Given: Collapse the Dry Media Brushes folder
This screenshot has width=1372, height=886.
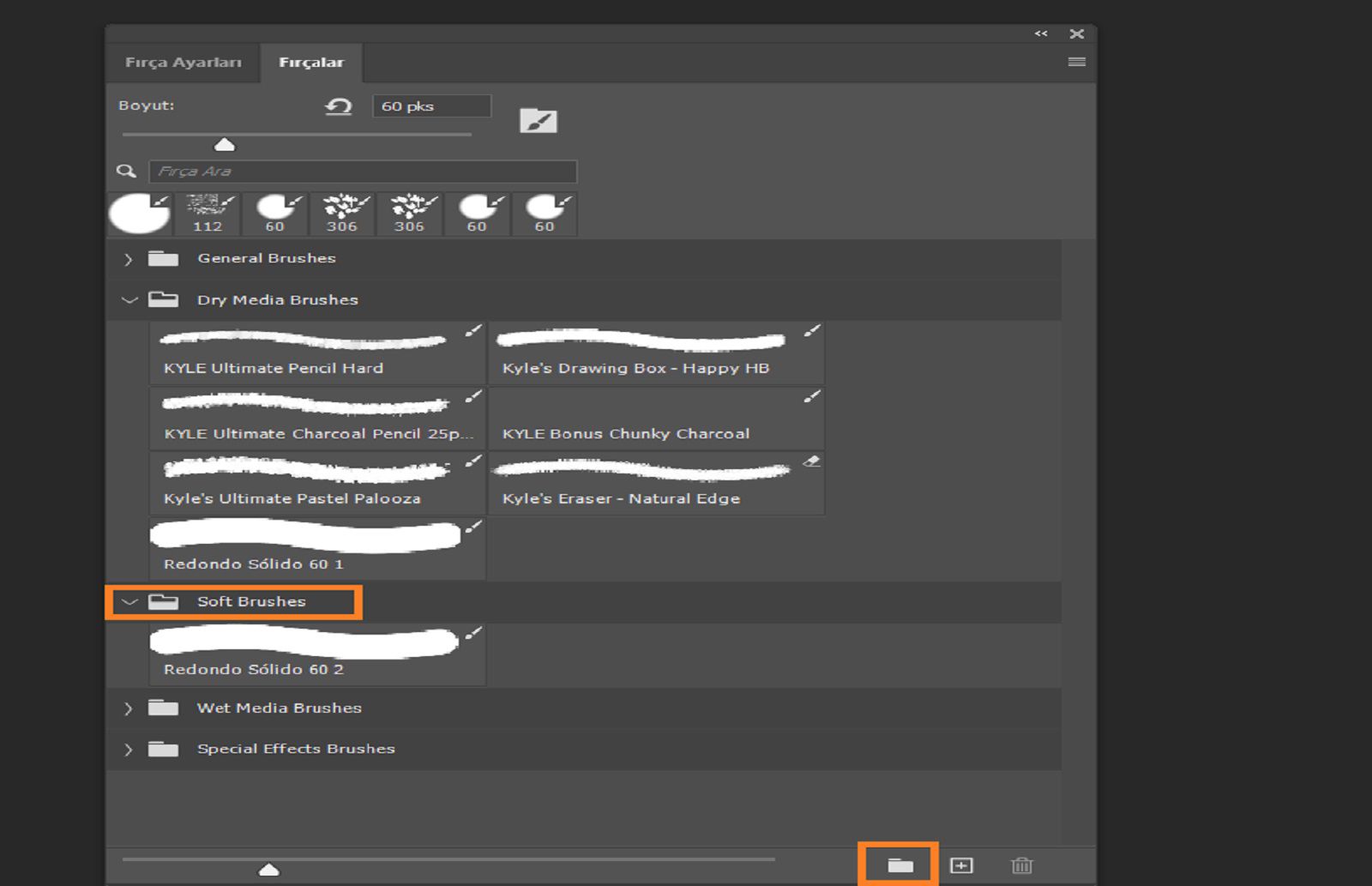Looking at the screenshot, I should pos(129,300).
